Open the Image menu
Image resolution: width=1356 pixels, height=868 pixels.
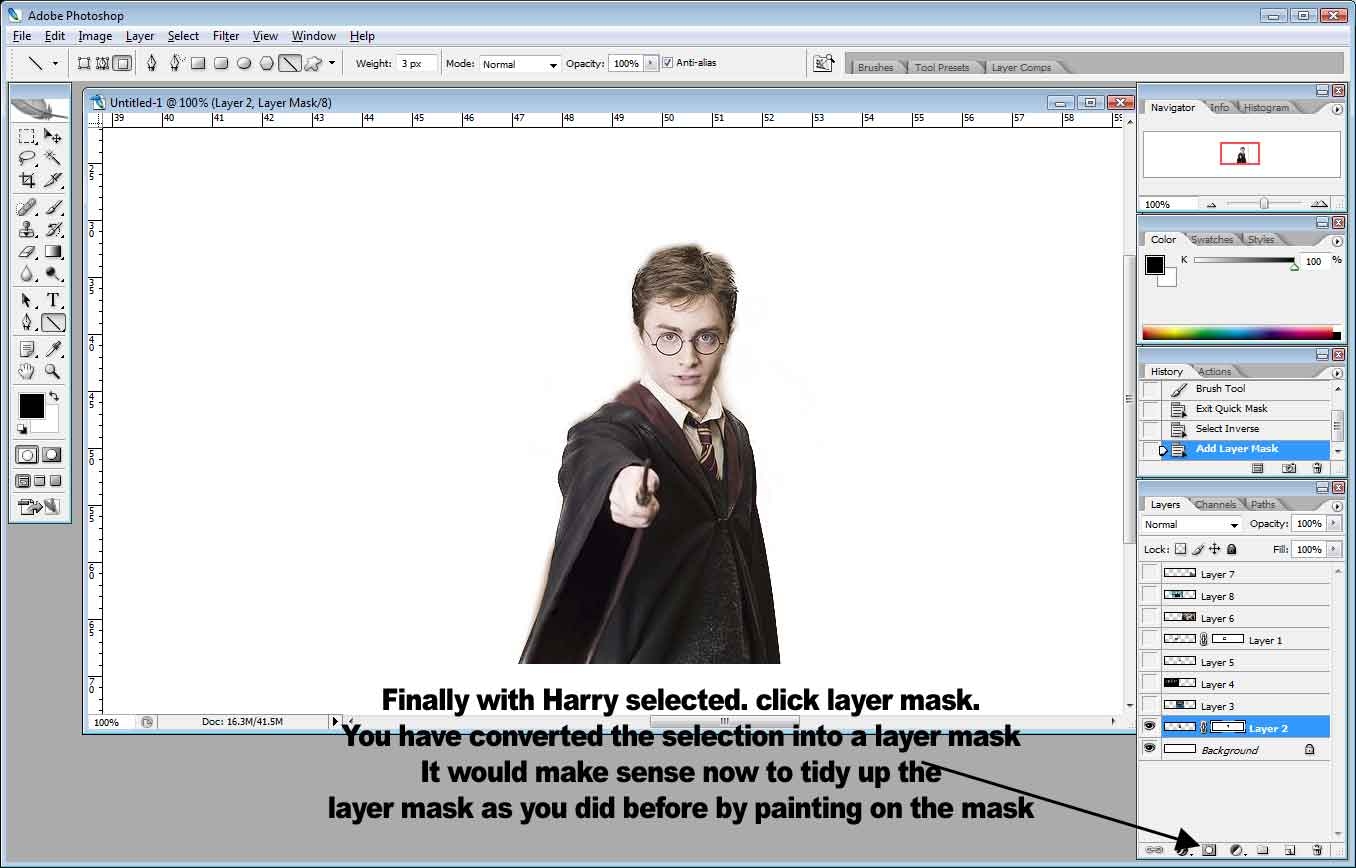pyautogui.click(x=95, y=36)
